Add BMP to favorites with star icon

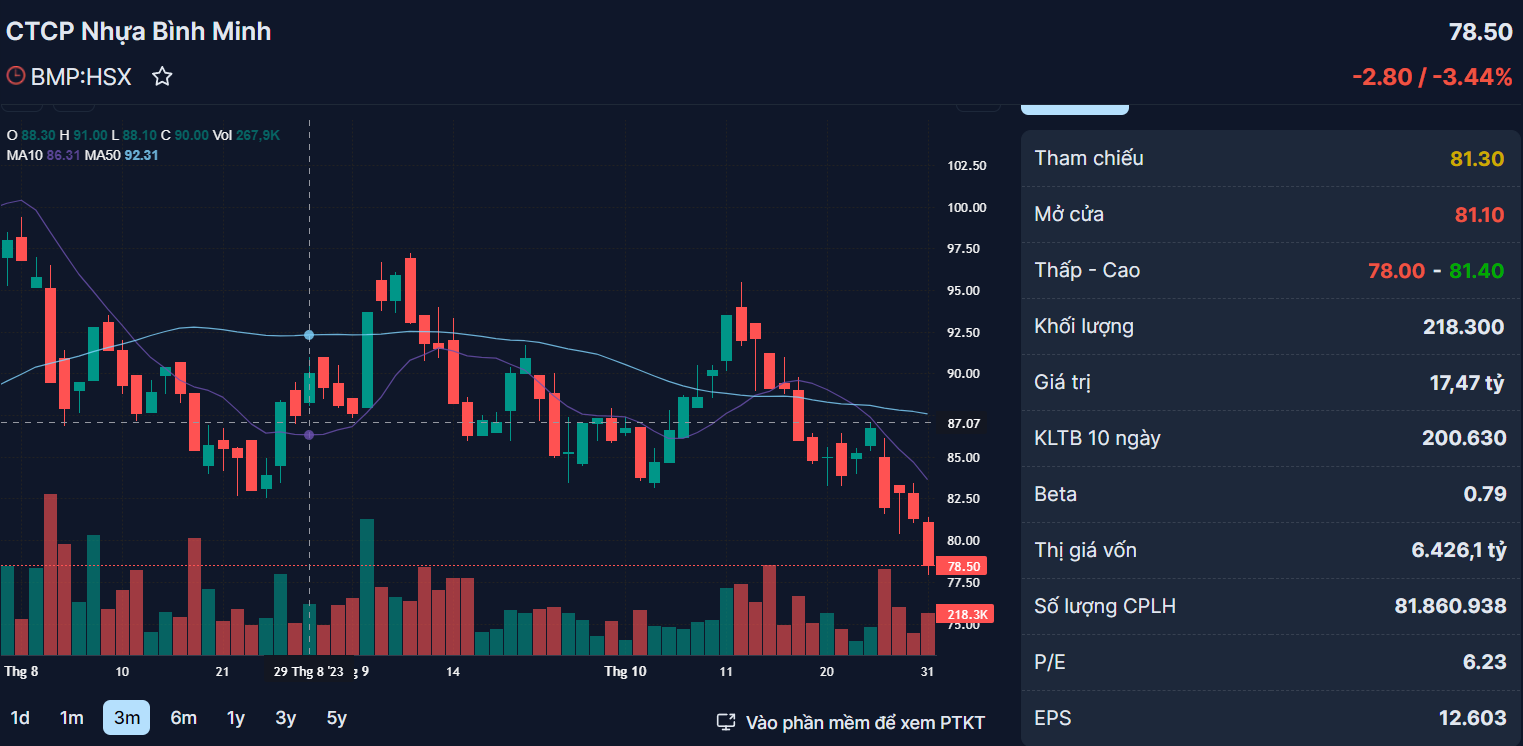162,76
